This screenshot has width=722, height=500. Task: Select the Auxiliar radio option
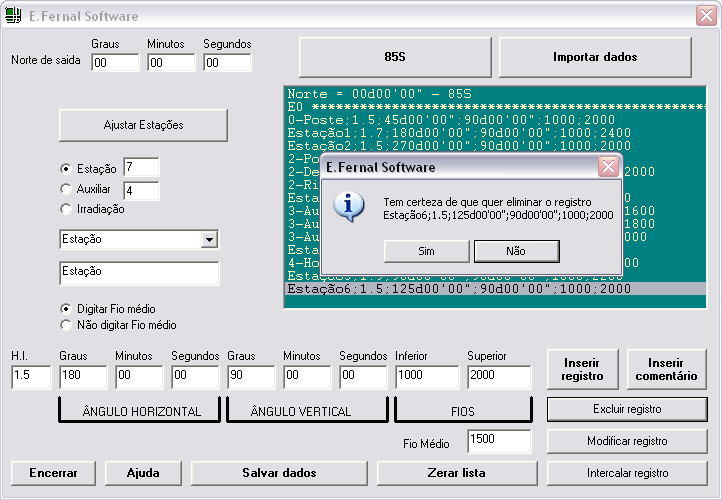66,189
